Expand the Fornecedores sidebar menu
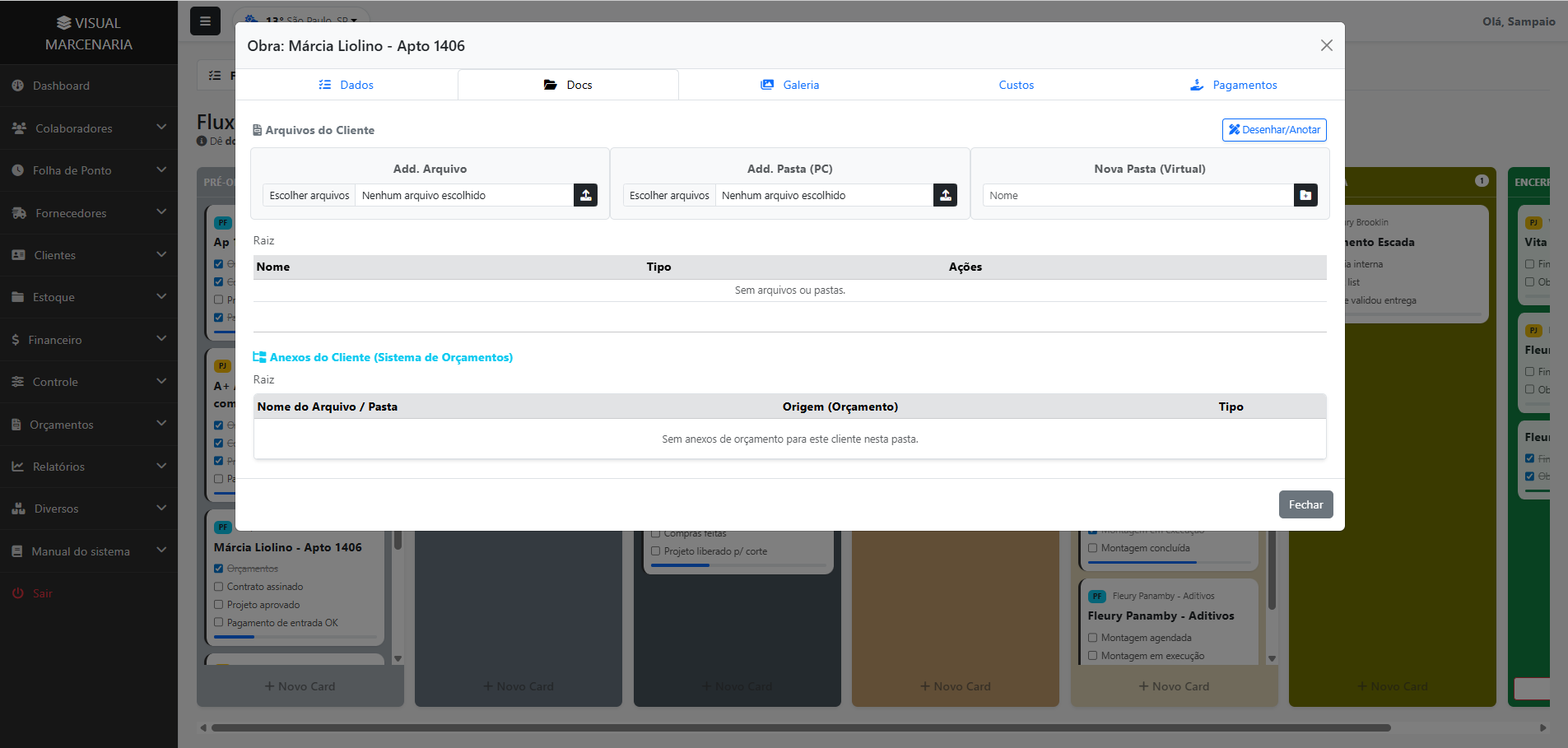1568x748 pixels. click(x=161, y=212)
